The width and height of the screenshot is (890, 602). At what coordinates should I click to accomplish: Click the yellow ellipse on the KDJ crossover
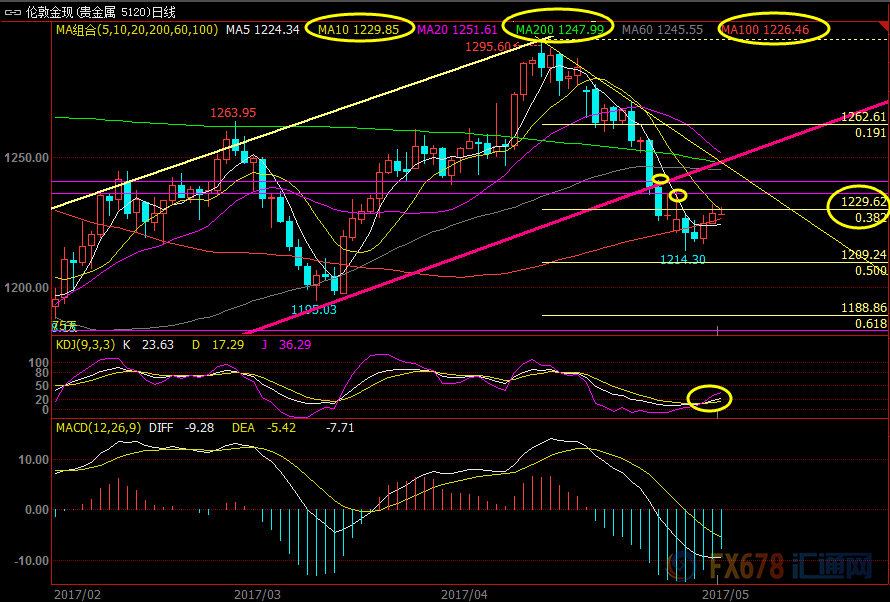[x=710, y=398]
